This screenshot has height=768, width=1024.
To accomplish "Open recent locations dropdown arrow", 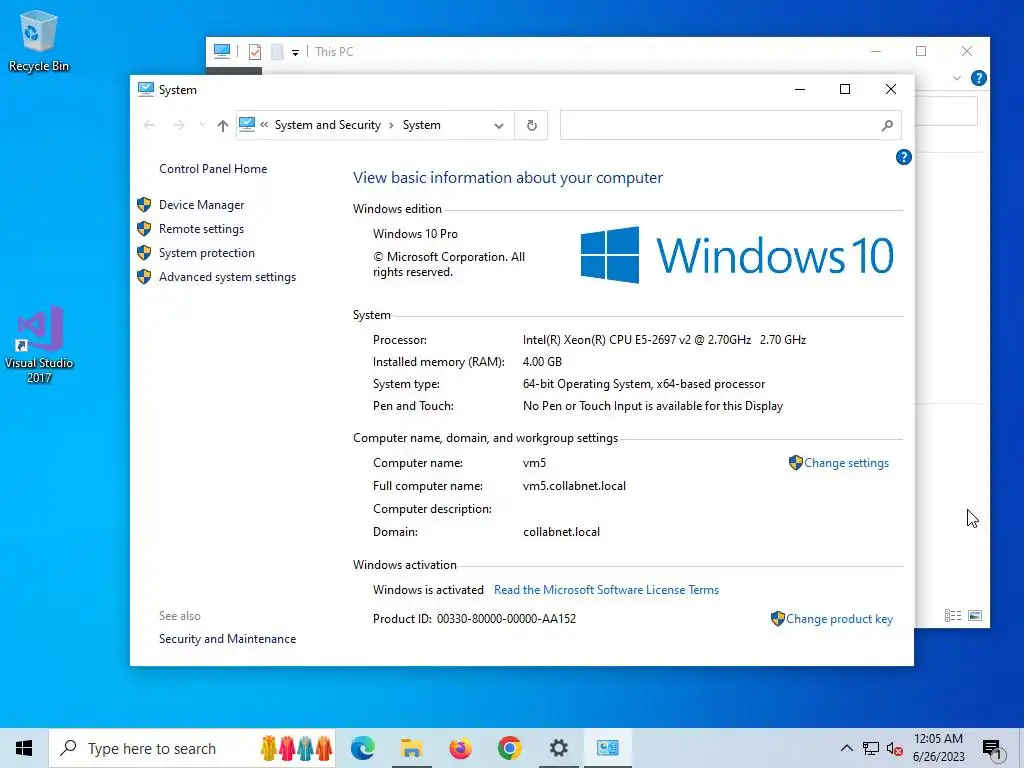I will (x=202, y=125).
